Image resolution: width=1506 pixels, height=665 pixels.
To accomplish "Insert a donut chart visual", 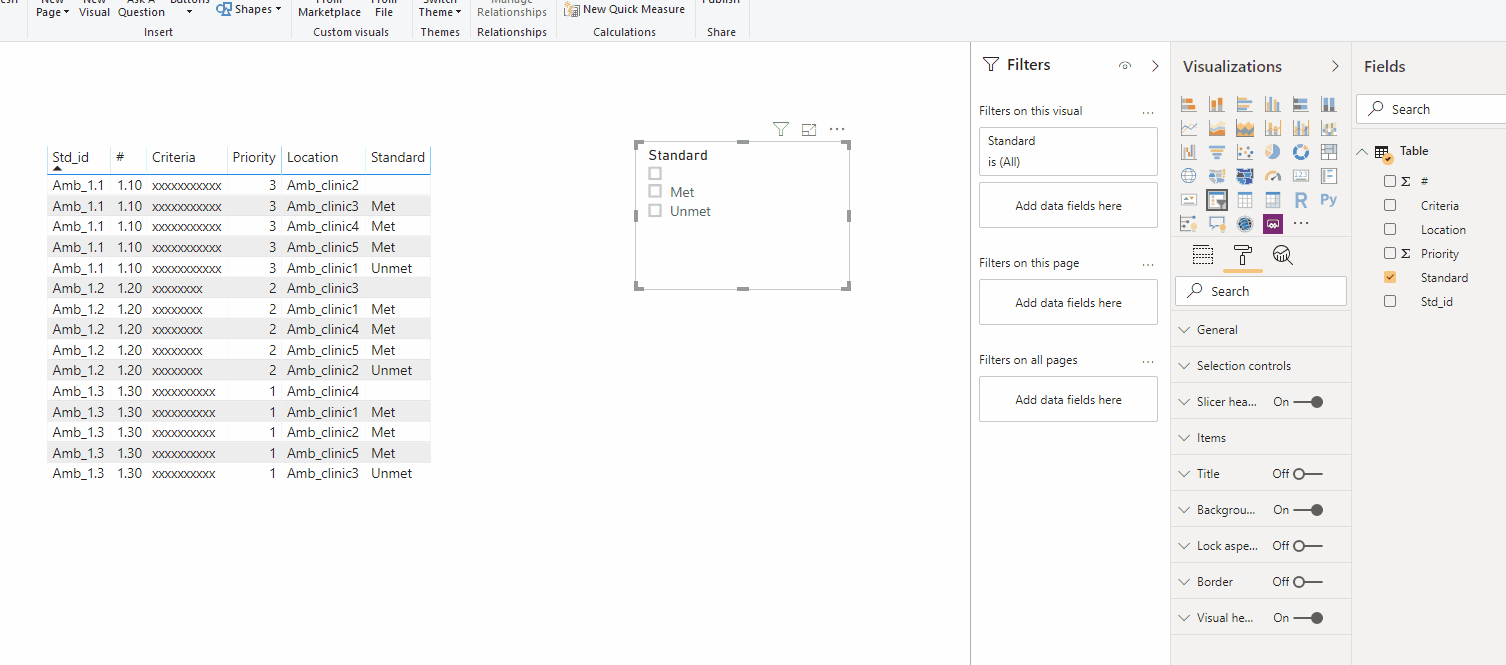I will pos(1301,152).
